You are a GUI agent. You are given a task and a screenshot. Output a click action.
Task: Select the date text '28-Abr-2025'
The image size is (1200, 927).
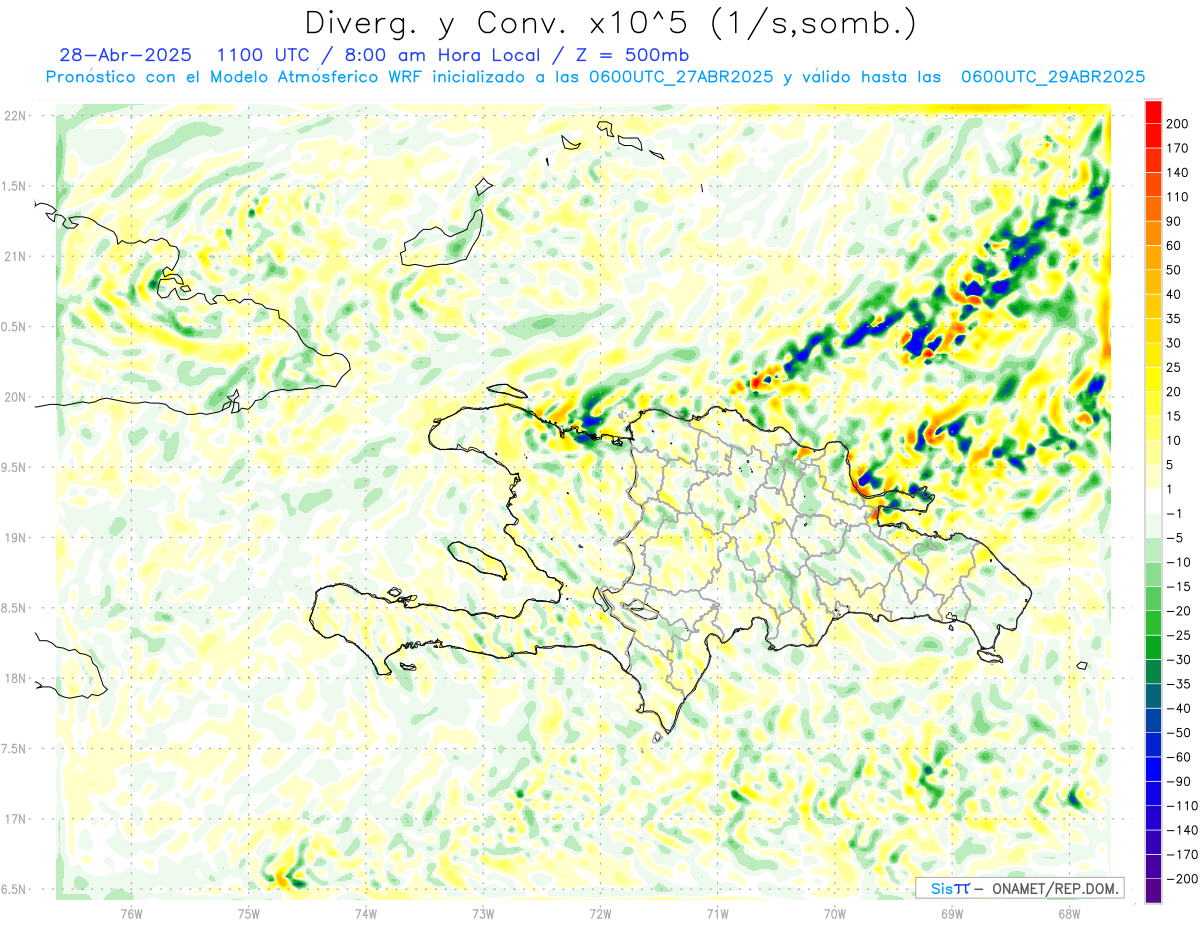click(124, 55)
